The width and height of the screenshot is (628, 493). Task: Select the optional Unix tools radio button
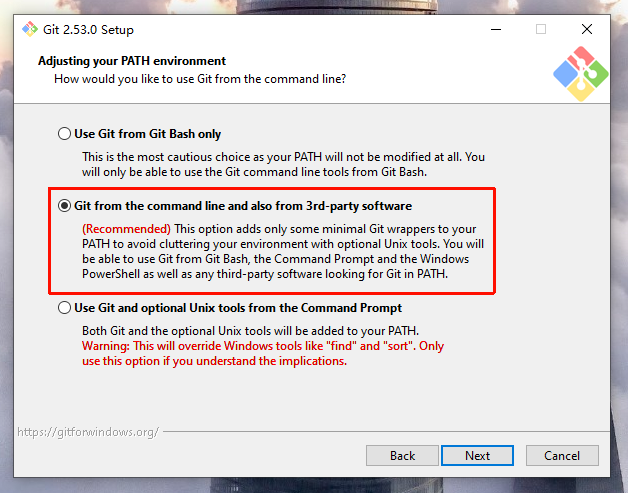pos(65,308)
